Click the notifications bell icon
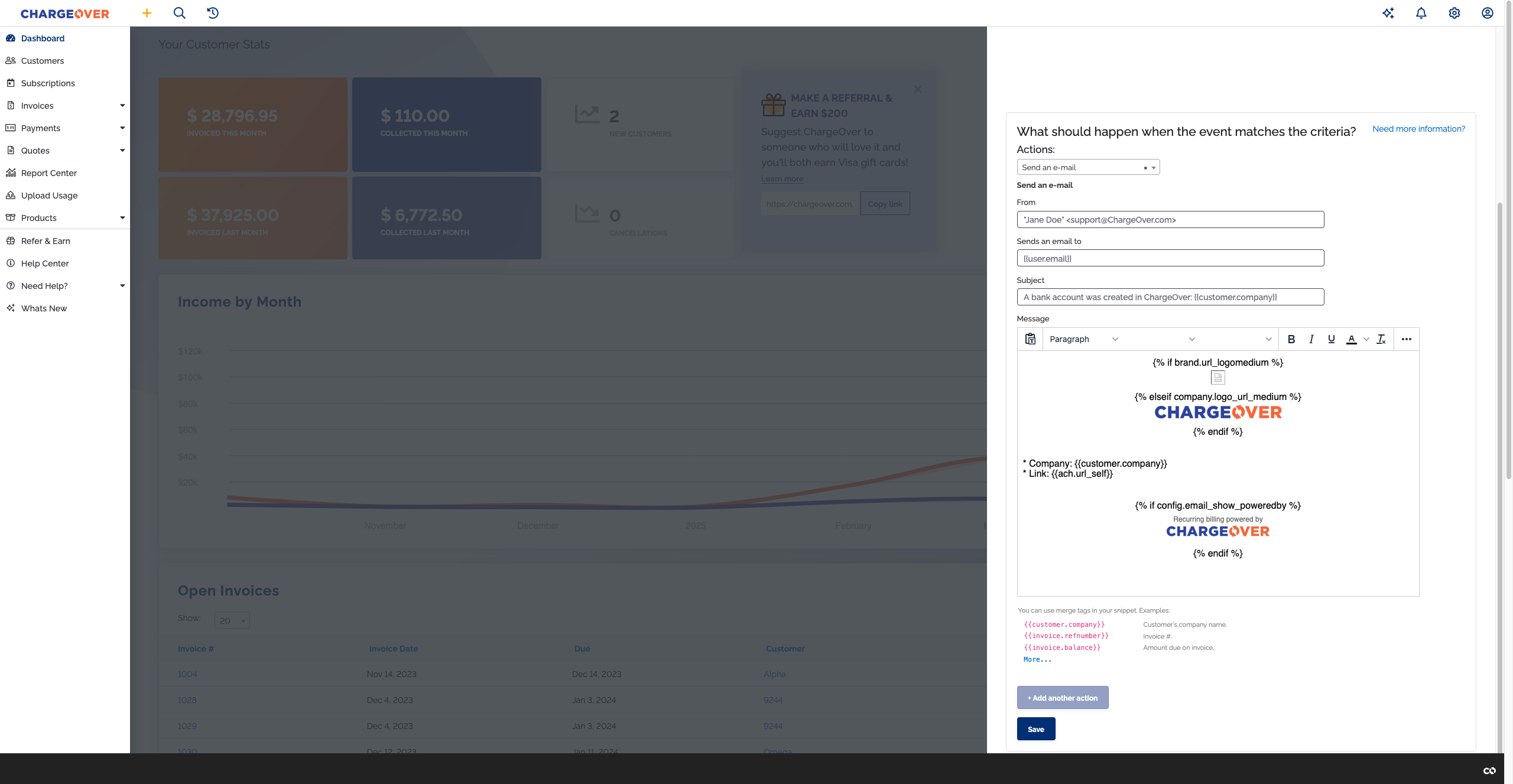This screenshot has width=1513, height=784. point(1421,13)
